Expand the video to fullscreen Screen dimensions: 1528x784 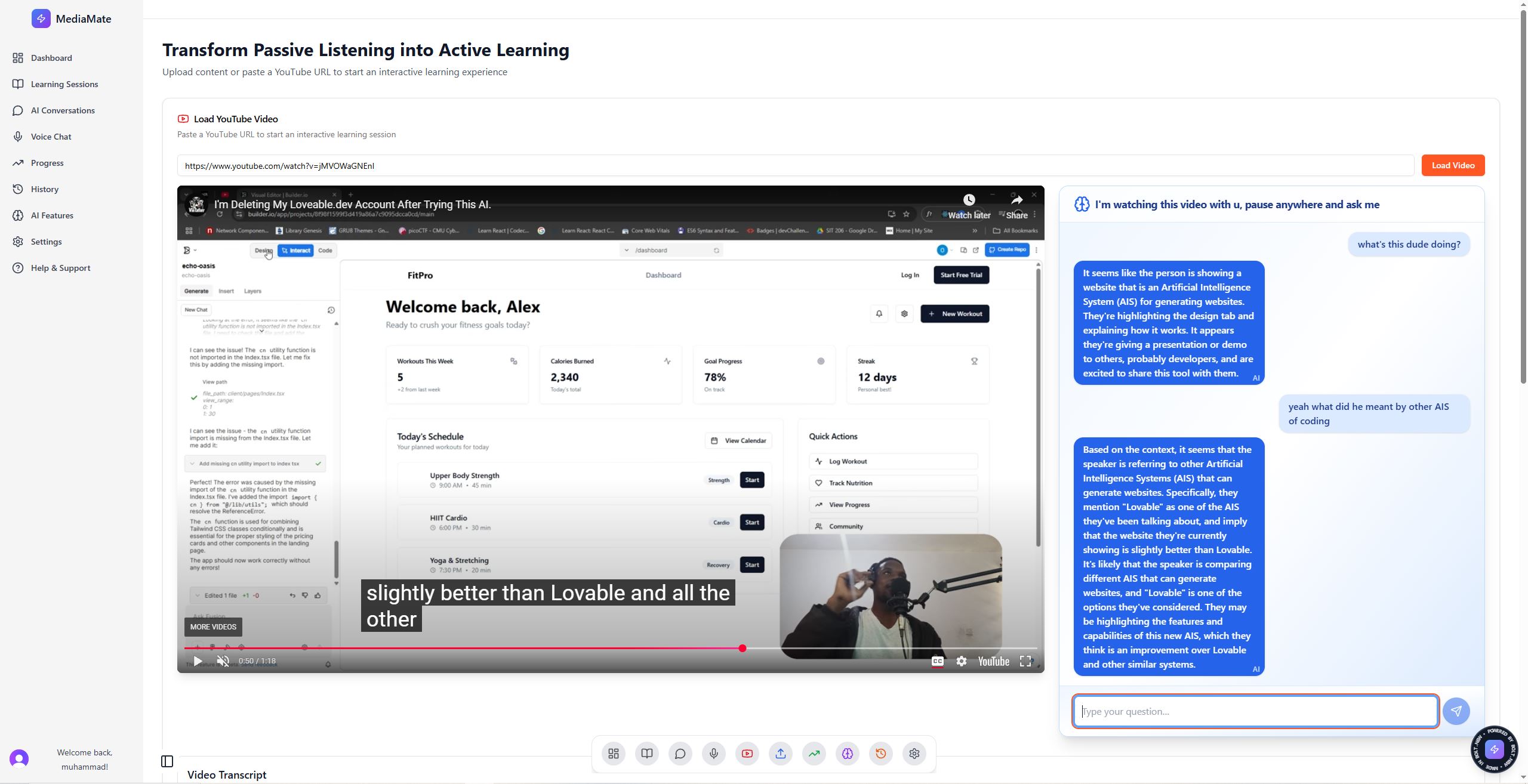tap(1025, 661)
